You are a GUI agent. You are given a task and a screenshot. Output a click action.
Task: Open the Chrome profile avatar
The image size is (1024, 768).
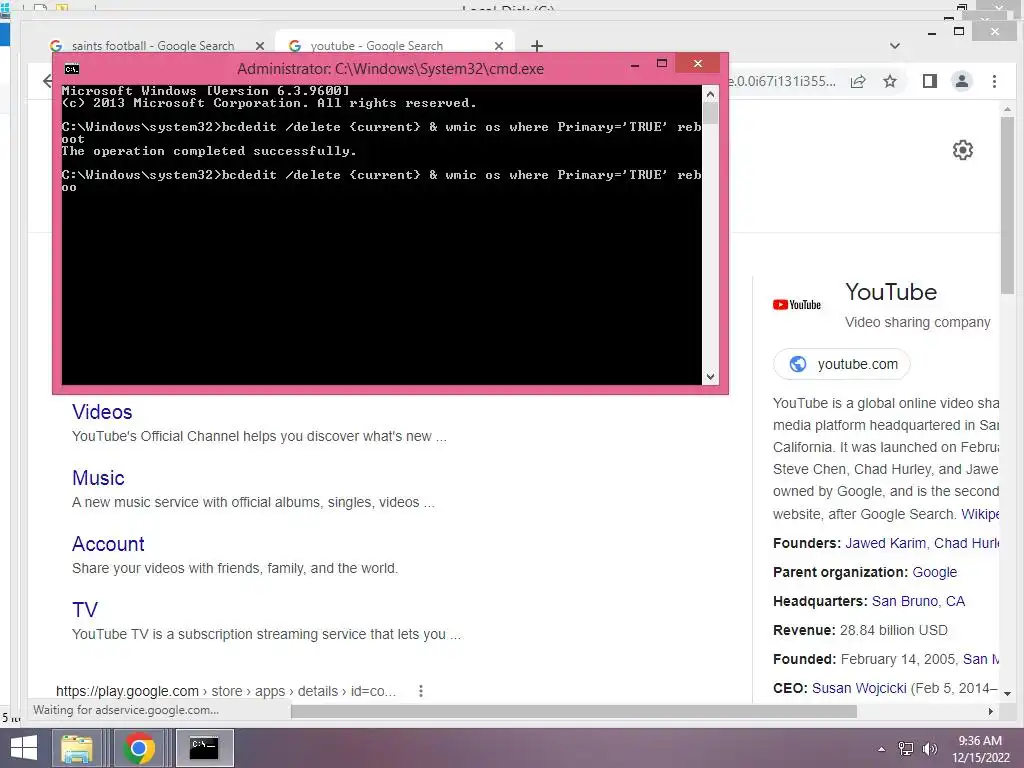pos(961,81)
